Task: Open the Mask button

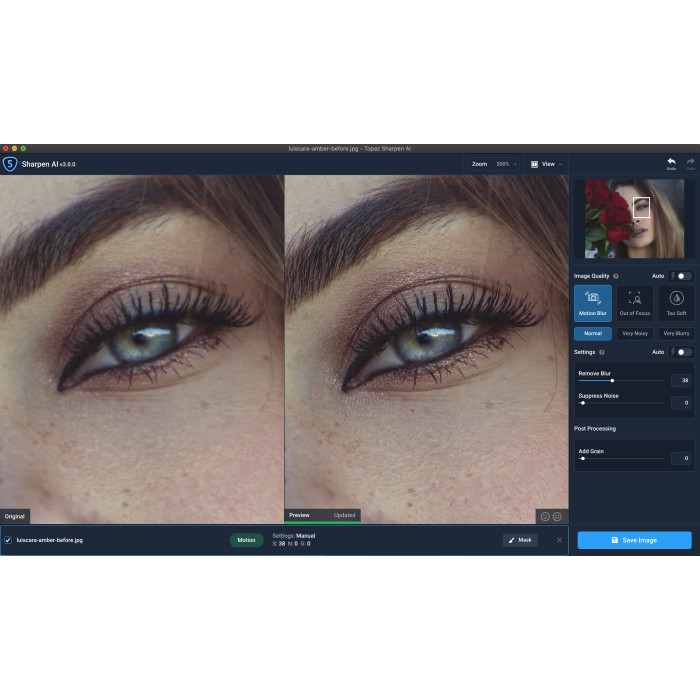Action: pyautogui.click(x=520, y=540)
